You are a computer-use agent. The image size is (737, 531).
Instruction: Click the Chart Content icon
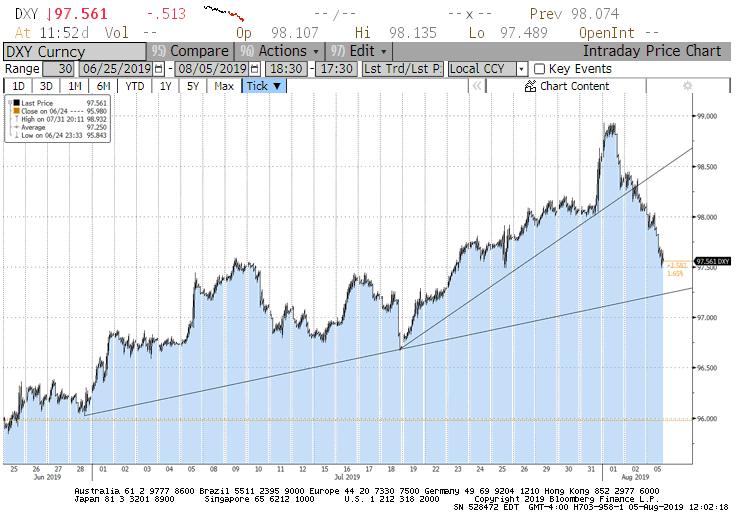(531, 86)
